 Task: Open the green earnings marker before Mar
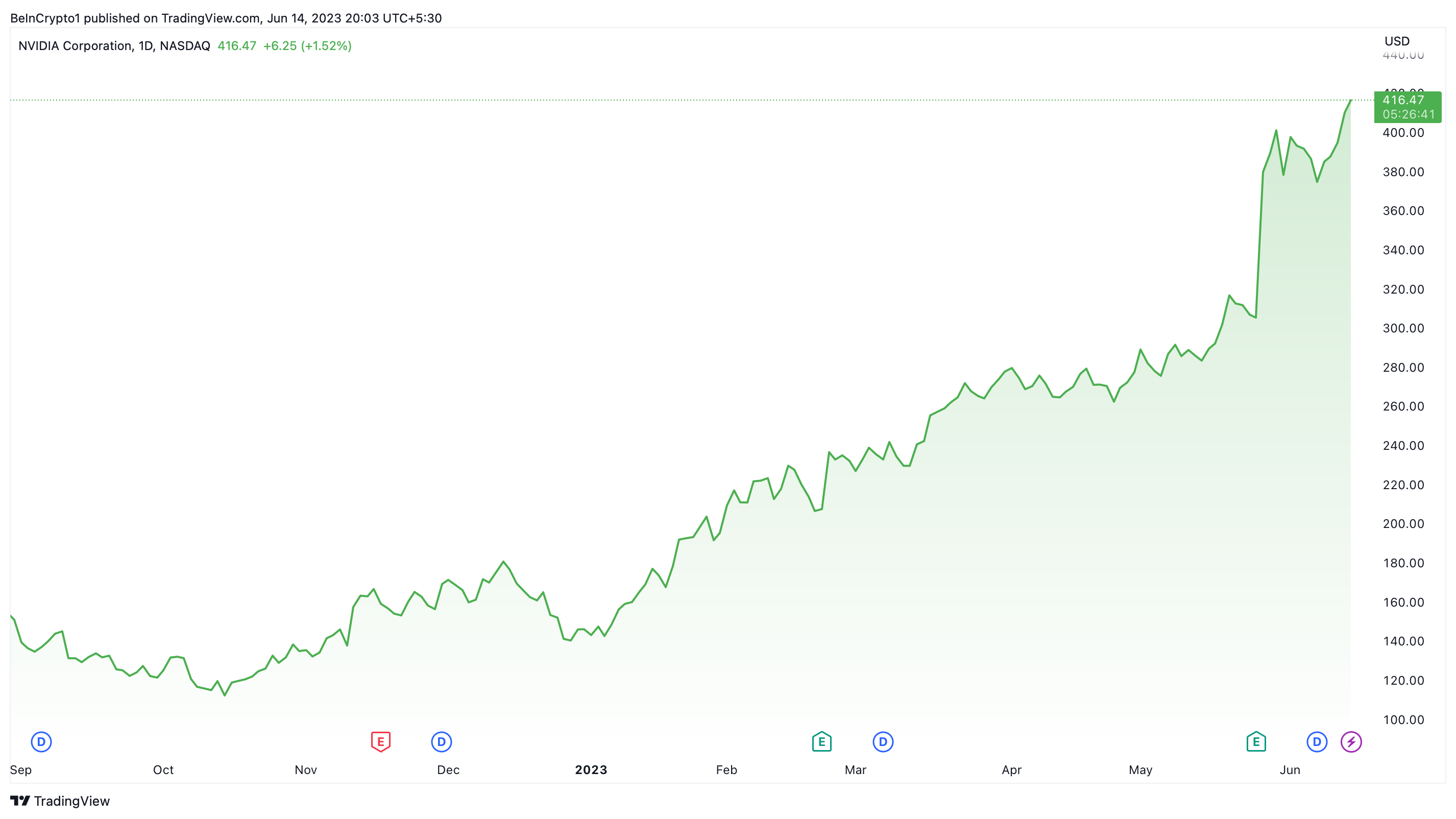pos(821,741)
